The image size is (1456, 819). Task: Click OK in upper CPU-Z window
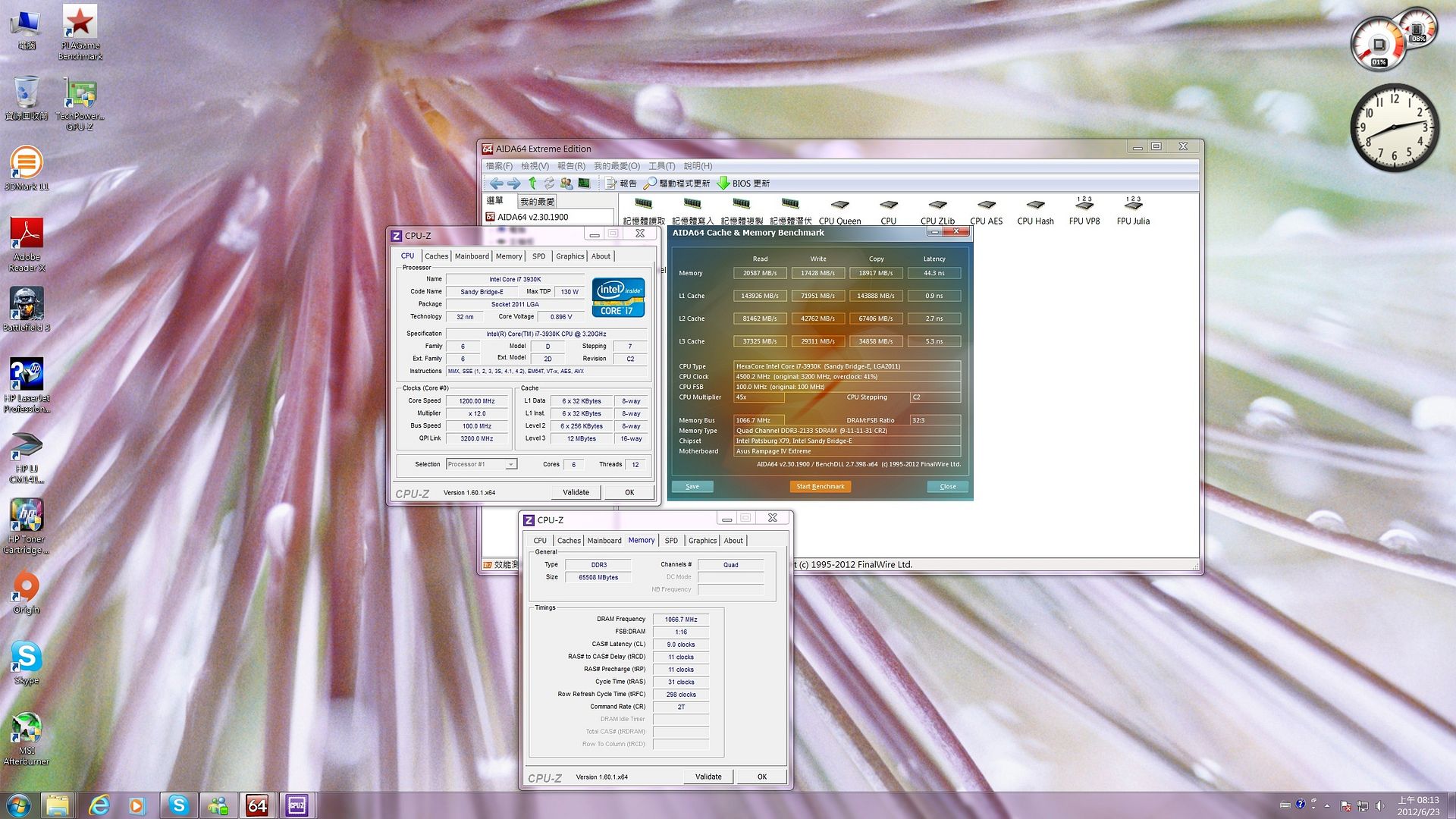[629, 493]
